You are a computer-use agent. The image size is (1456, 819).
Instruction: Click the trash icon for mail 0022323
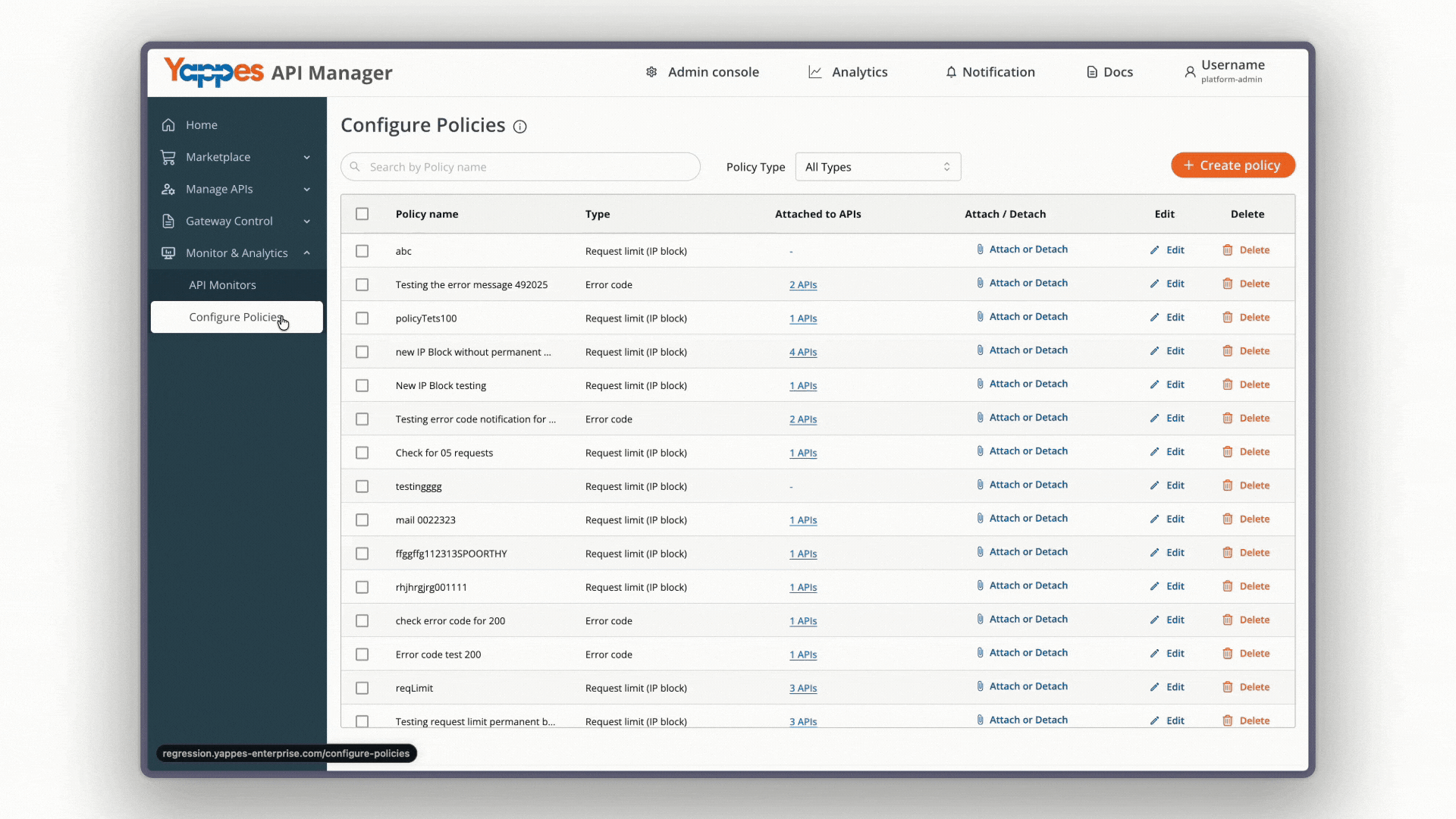[x=1228, y=519]
